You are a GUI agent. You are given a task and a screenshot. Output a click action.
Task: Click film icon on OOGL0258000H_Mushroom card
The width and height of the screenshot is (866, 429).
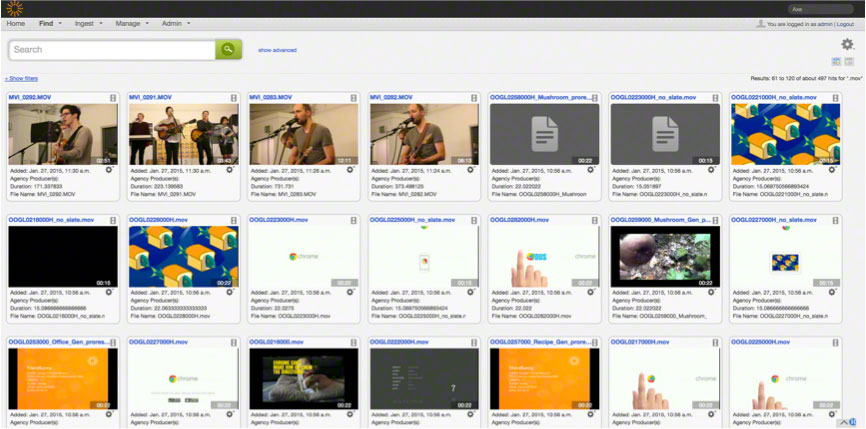pos(594,98)
